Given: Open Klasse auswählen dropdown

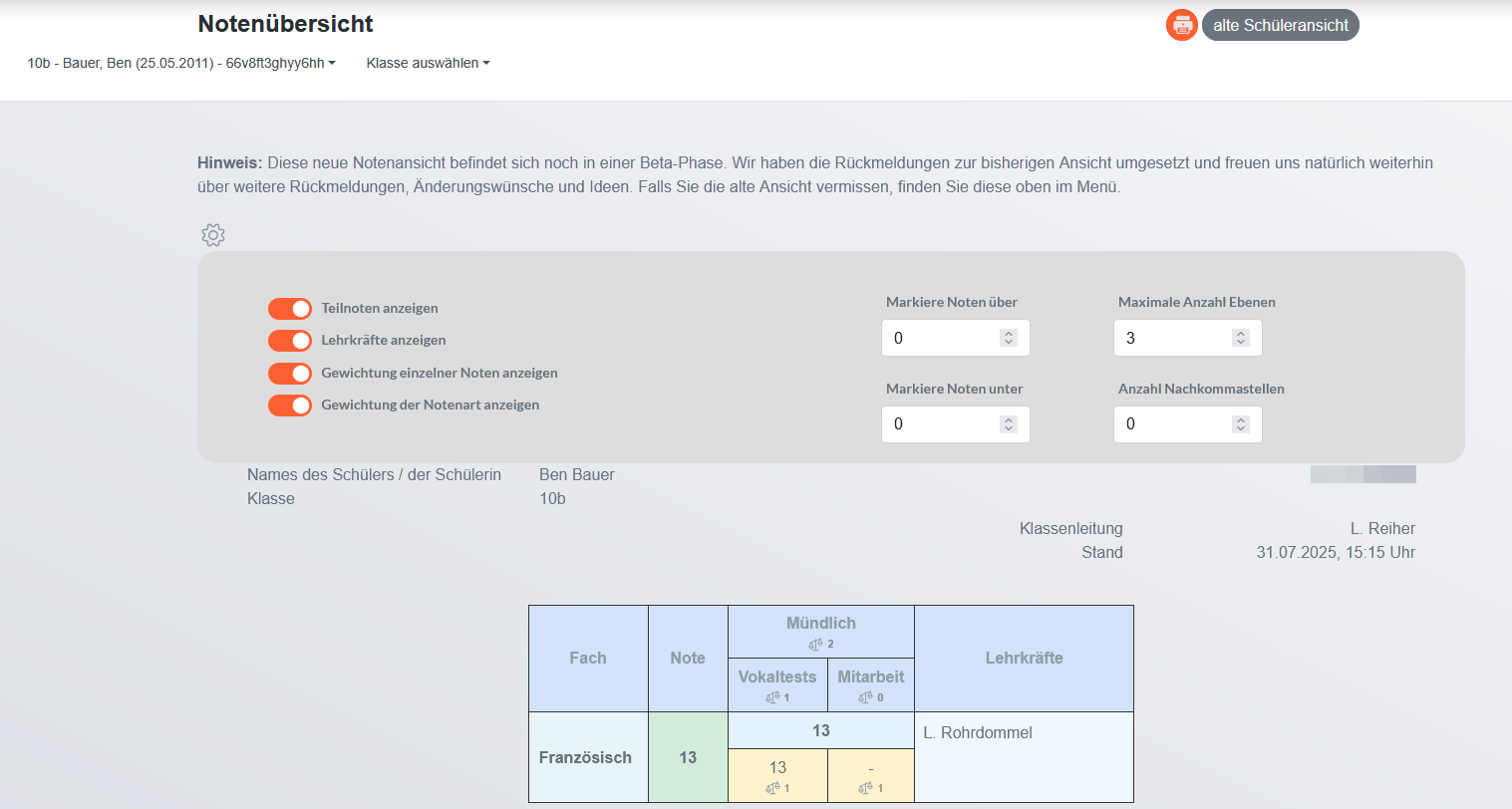Looking at the screenshot, I should tap(429, 63).
